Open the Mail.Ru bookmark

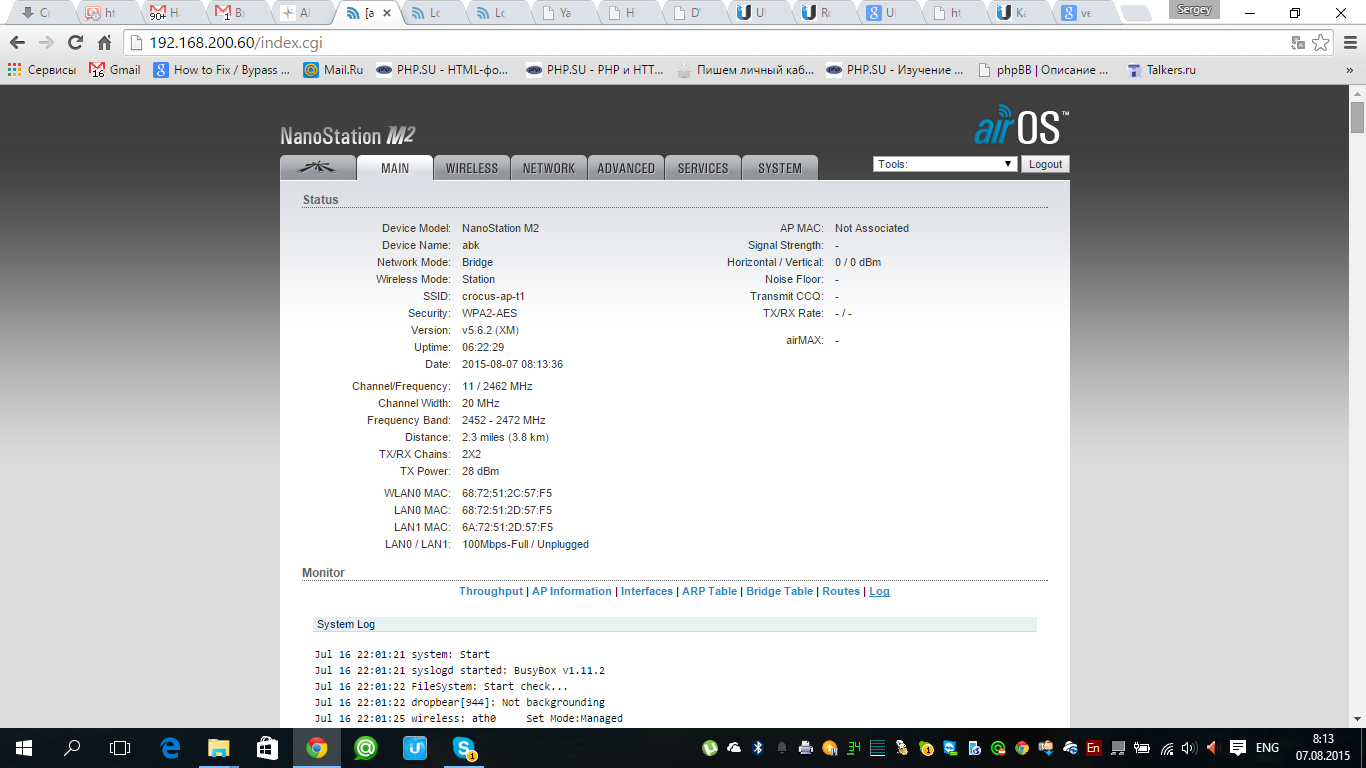pyautogui.click(x=333, y=70)
